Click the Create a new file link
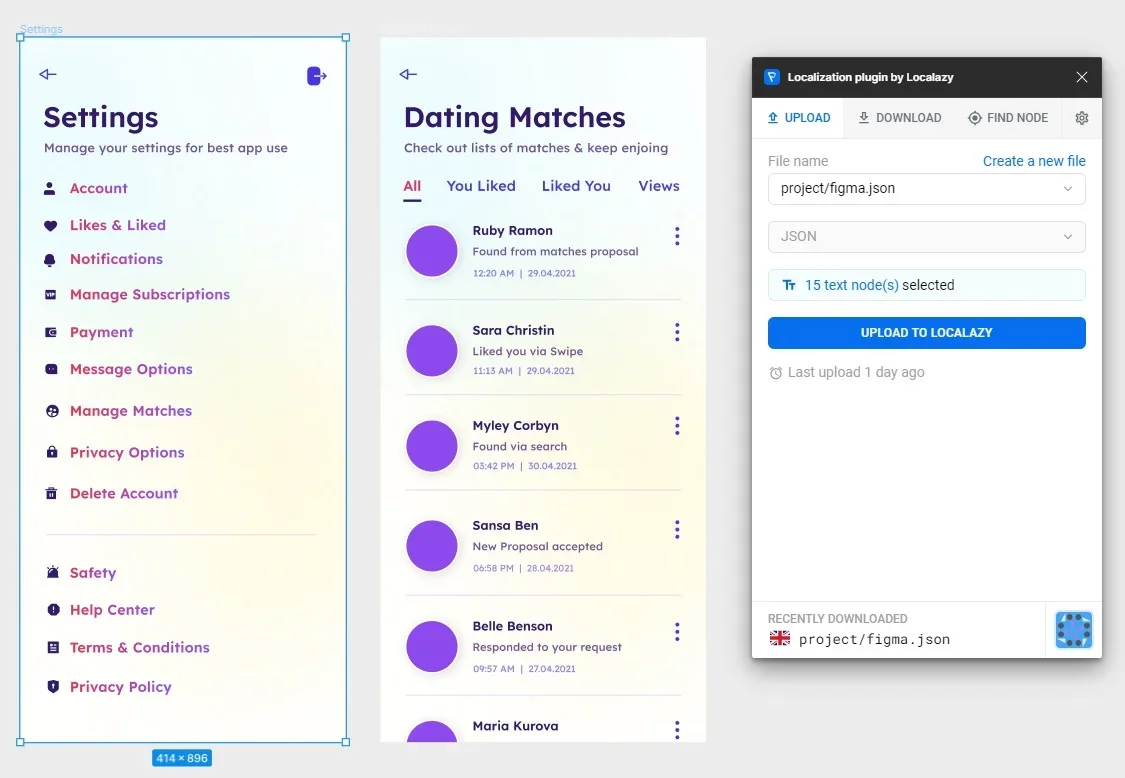This screenshot has height=778, width=1125. pos(1033,161)
